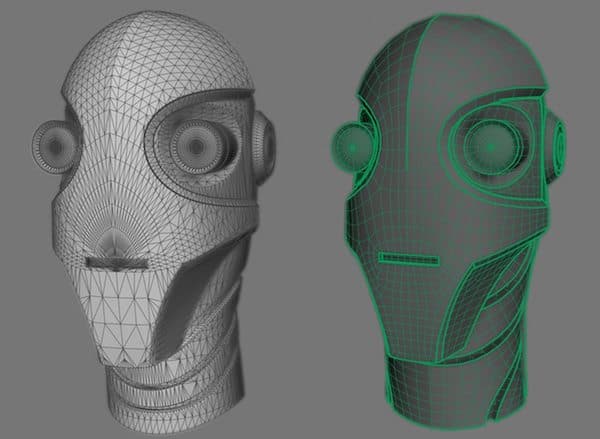Select the round eye of the green wireframe head
This screenshot has width=600, height=439.
pos(492,145)
